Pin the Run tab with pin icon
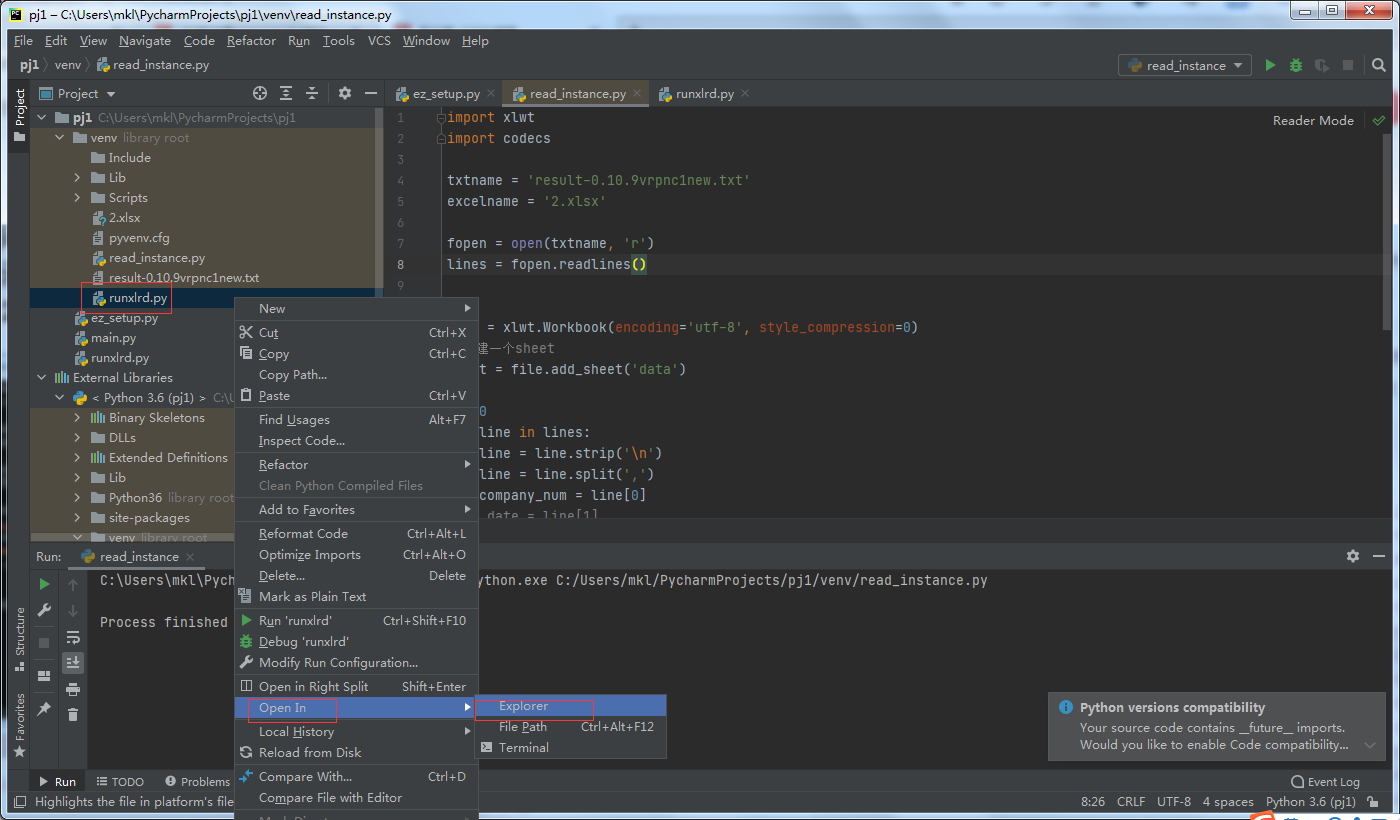Image resolution: width=1400 pixels, height=820 pixels. 44,708
